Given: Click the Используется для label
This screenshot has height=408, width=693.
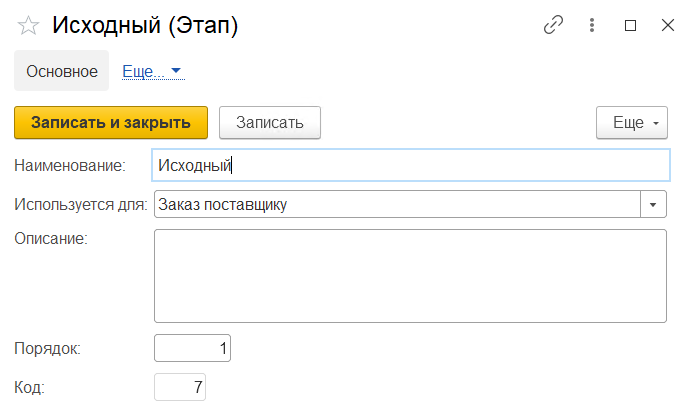Looking at the screenshot, I should (x=81, y=204).
